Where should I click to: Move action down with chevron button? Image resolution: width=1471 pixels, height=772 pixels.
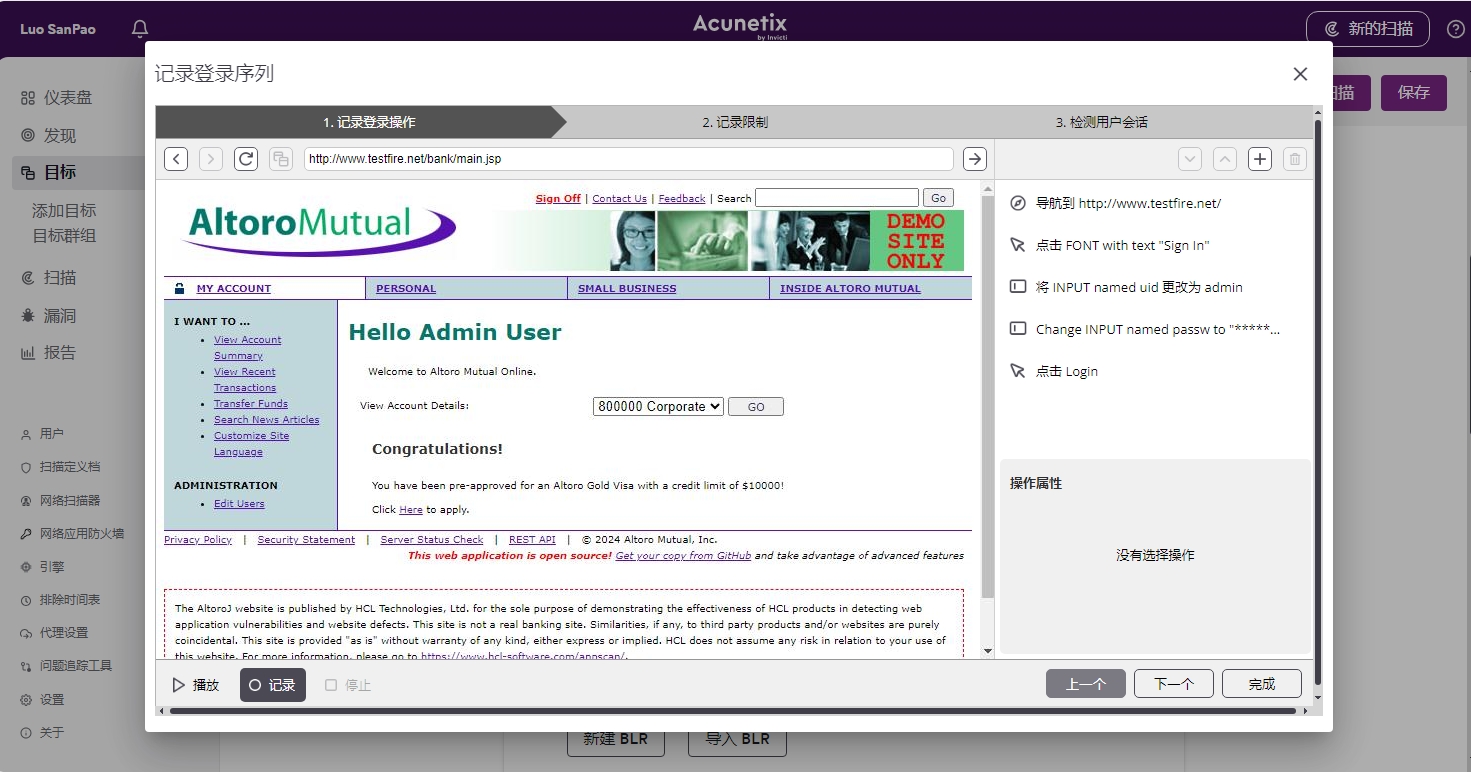pos(1189,159)
